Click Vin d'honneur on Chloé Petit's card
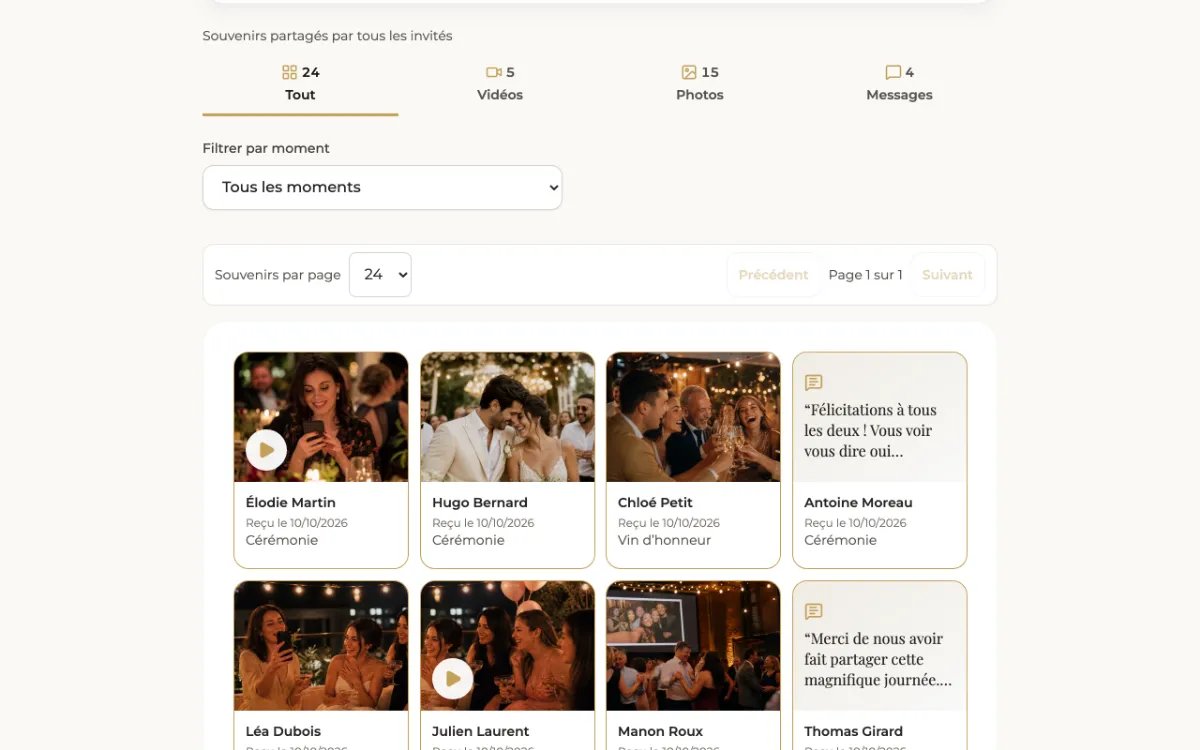 665,540
